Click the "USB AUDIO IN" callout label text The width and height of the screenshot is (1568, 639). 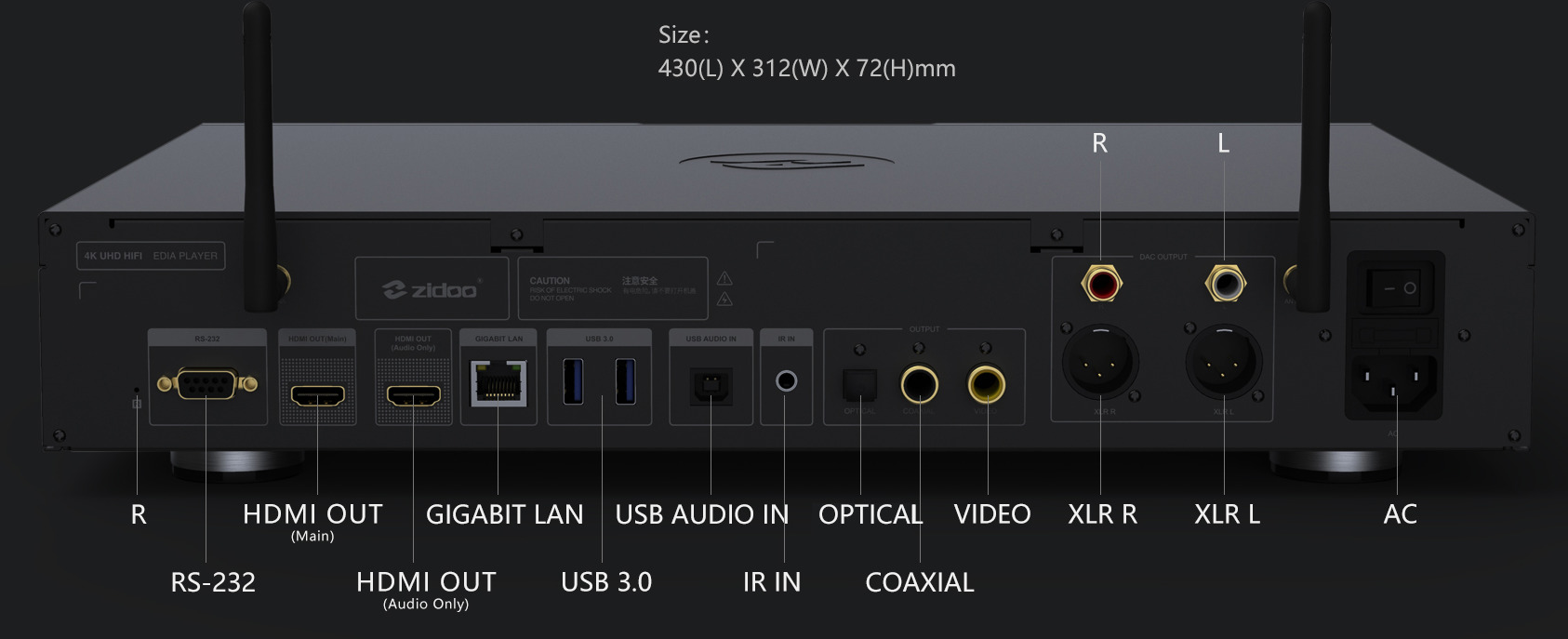(x=701, y=514)
